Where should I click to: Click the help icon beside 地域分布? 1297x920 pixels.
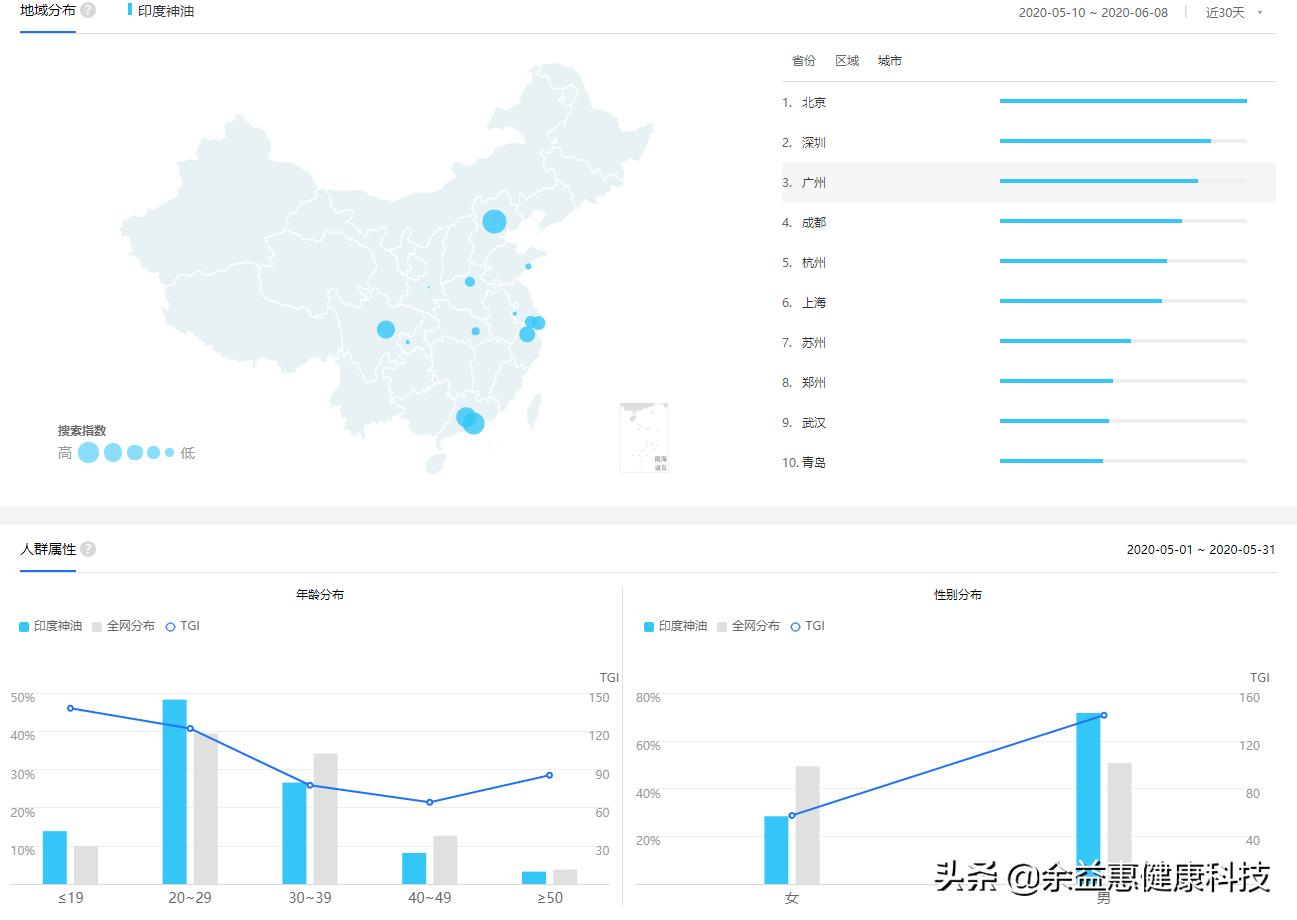pos(88,10)
